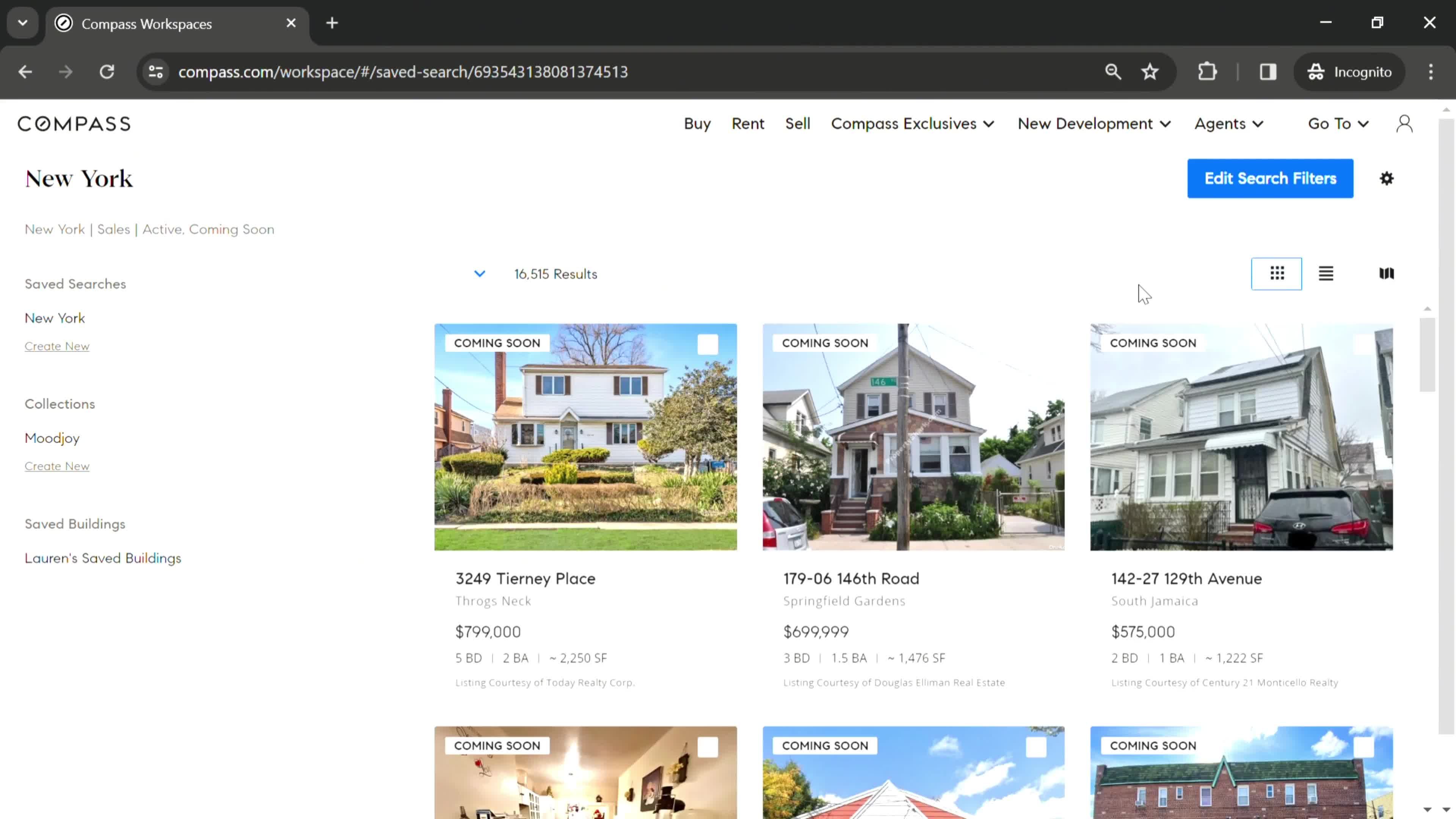Image resolution: width=1456 pixels, height=819 pixels.
Task: Switch to grid view
Action: click(1277, 273)
